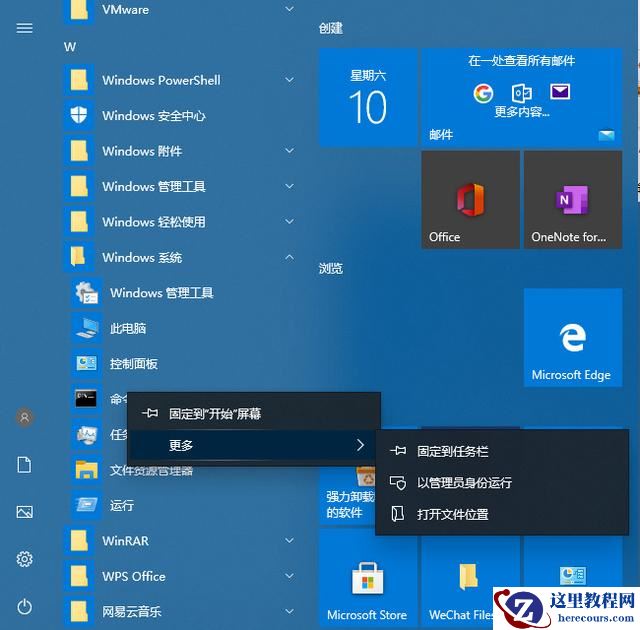Open the 此电脑 label

(128, 328)
